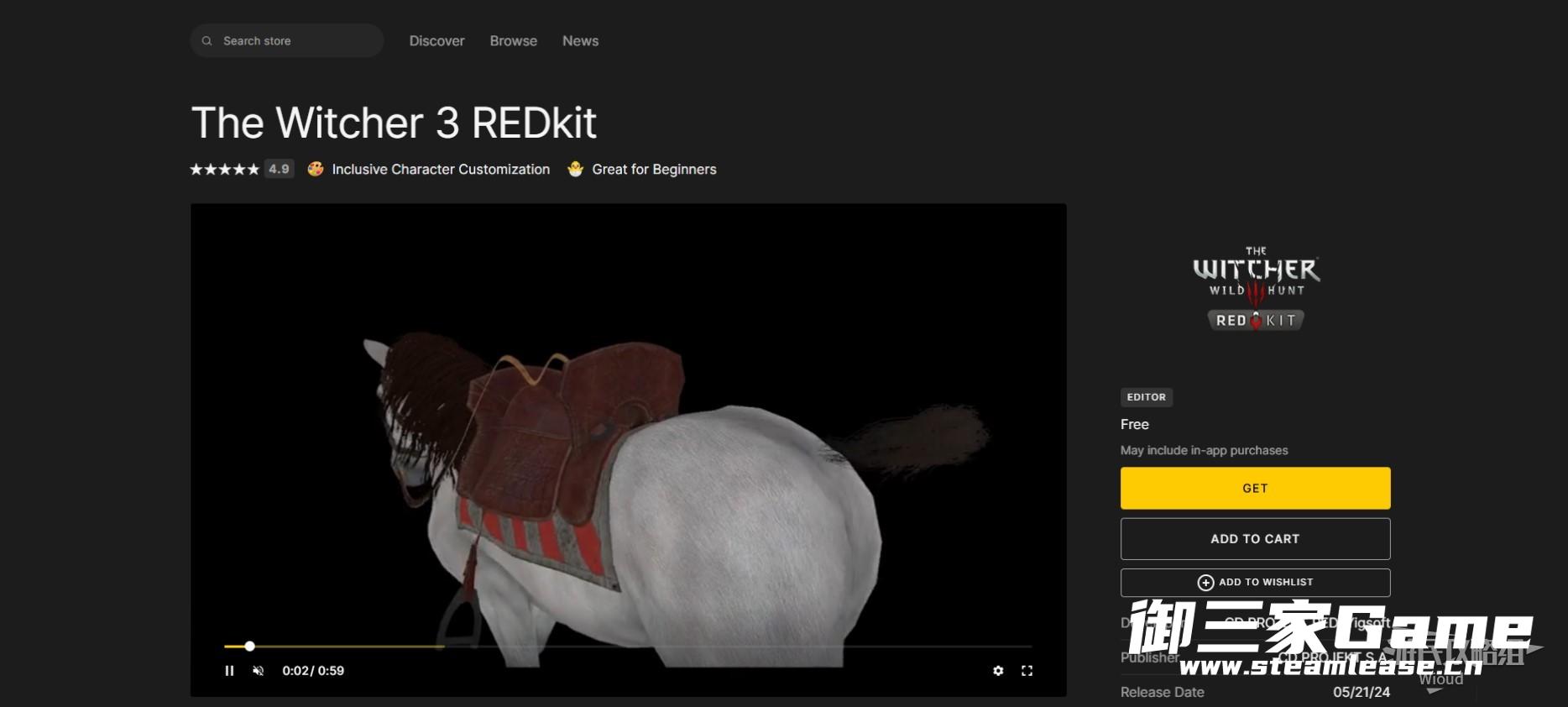
Task: Click the EDITOR tag label
Action: click(1146, 397)
